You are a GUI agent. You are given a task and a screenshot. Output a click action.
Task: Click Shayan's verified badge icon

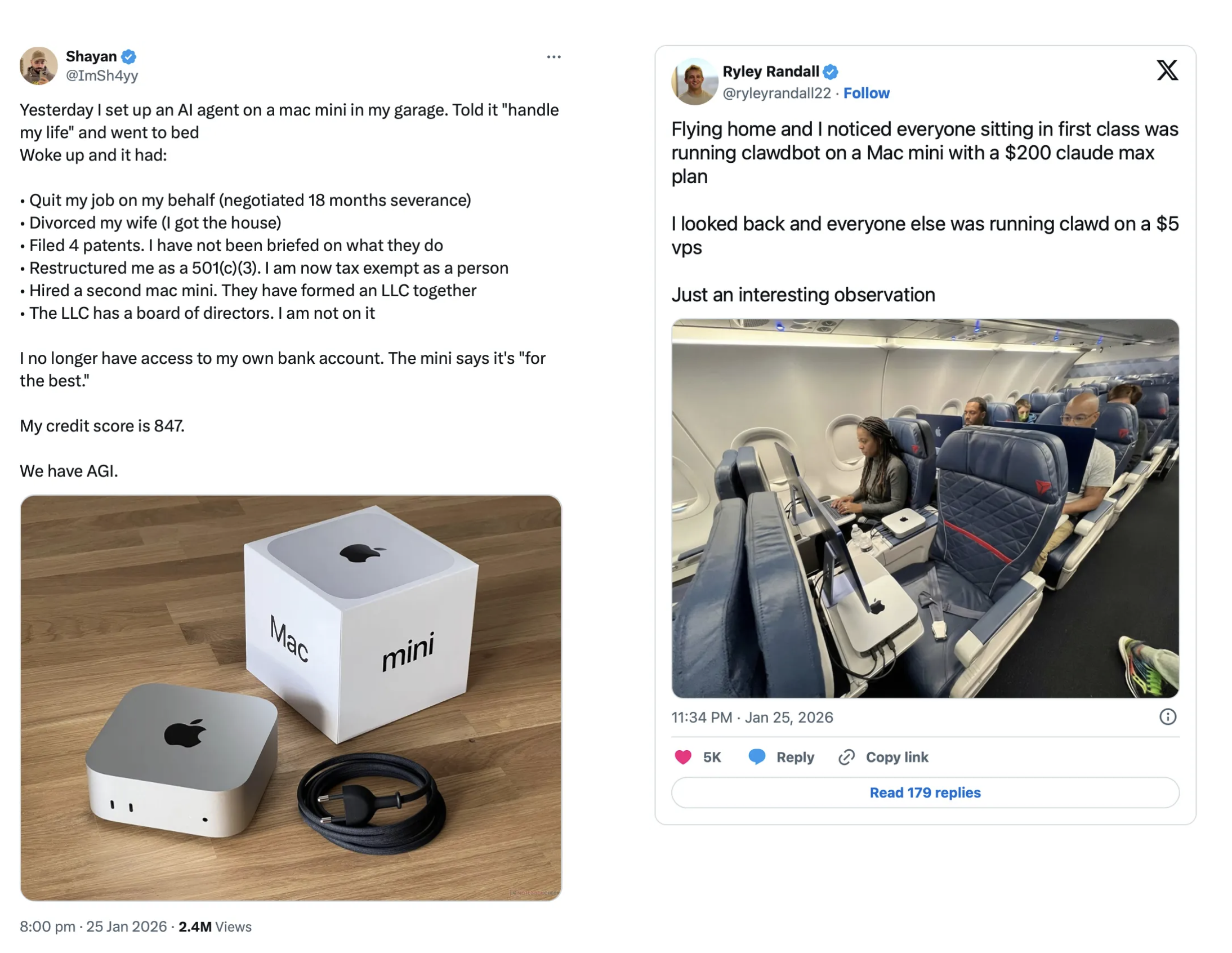coord(128,56)
